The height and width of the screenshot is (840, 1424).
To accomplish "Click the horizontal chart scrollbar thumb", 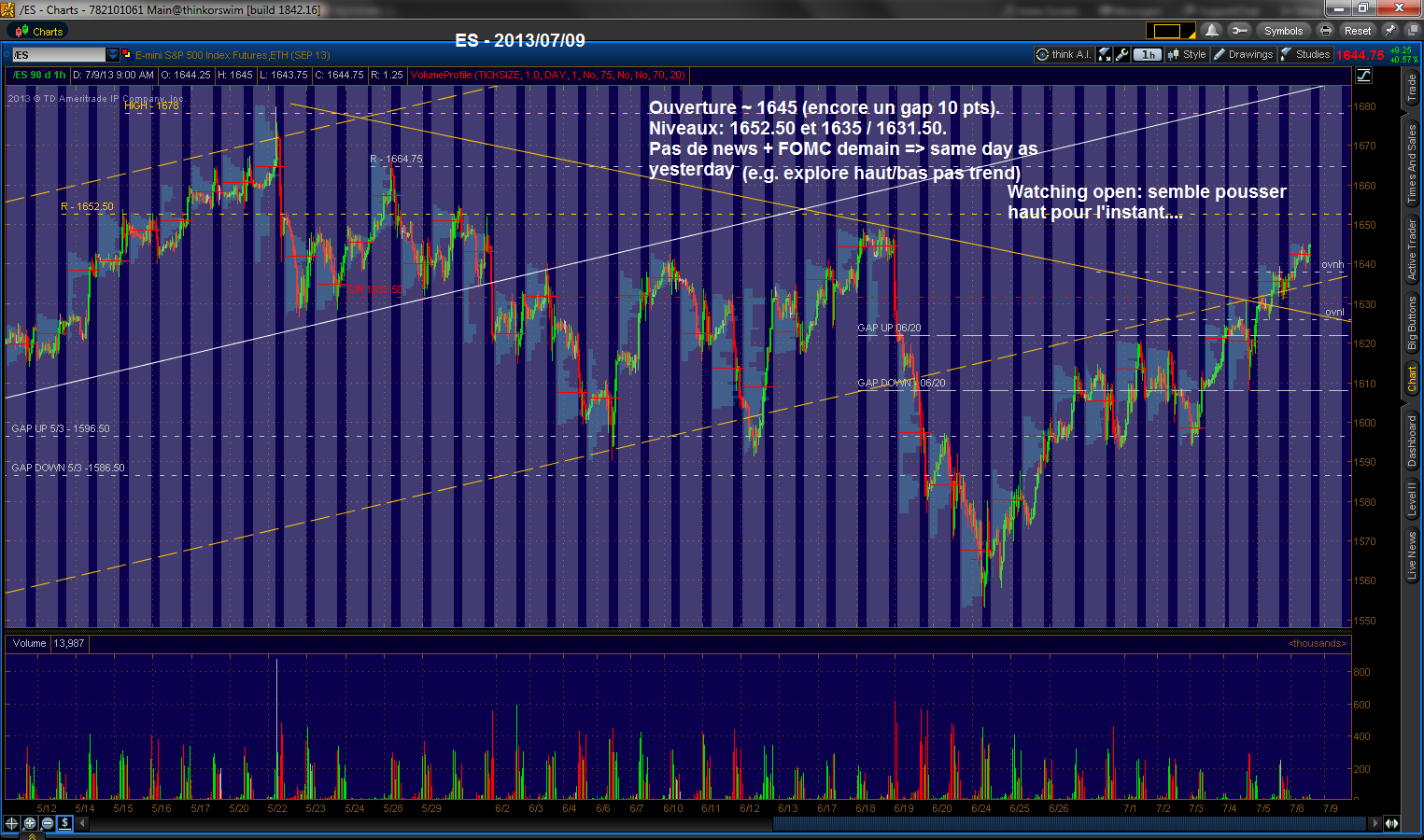I will [x=1068, y=823].
